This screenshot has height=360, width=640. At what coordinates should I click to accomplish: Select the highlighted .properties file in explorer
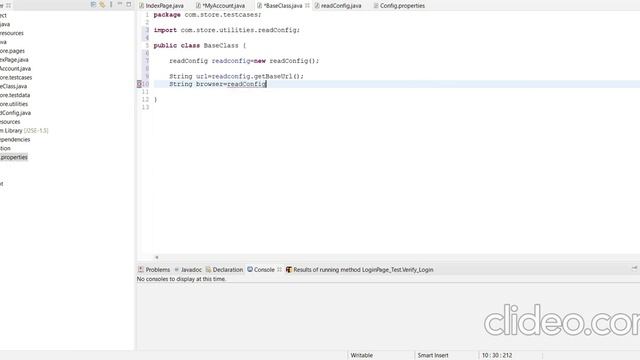(14, 157)
